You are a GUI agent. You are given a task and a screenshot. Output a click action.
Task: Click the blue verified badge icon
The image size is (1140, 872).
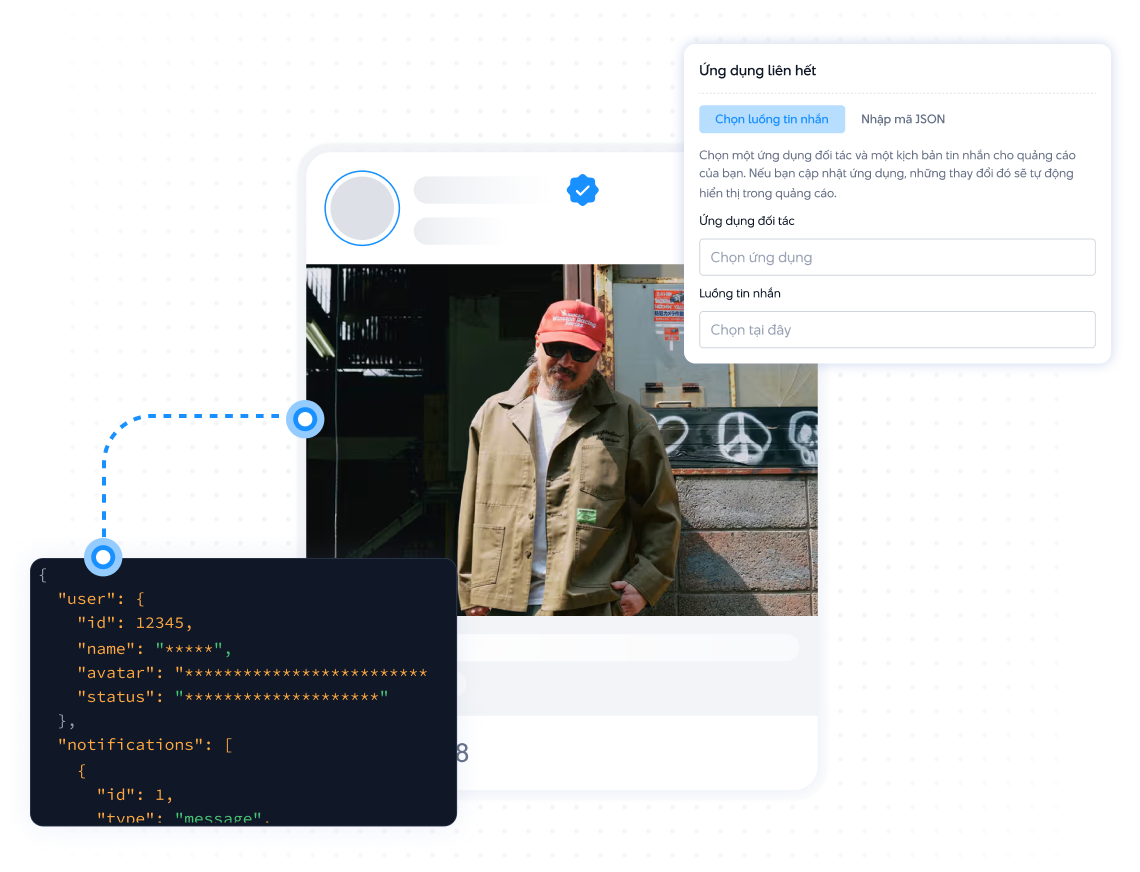(582, 190)
